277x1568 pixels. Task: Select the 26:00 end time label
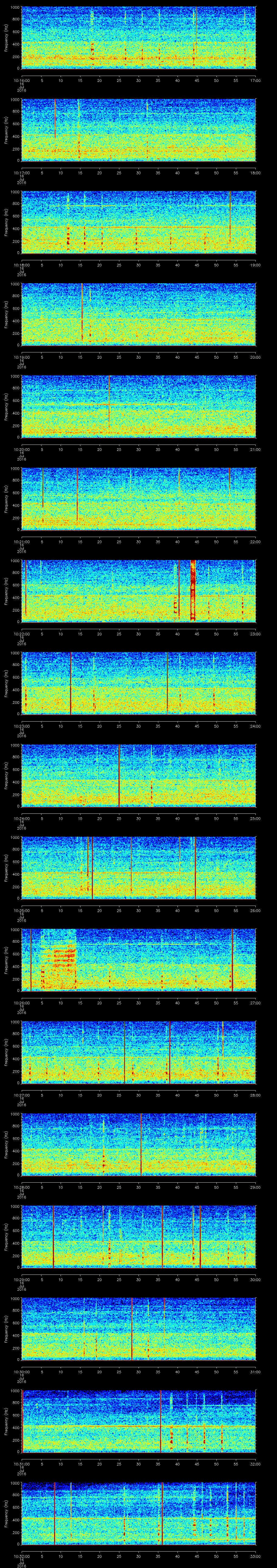tap(255, 910)
